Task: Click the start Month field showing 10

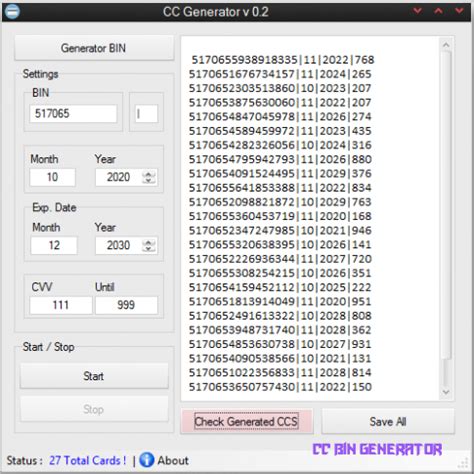Action: (52, 177)
